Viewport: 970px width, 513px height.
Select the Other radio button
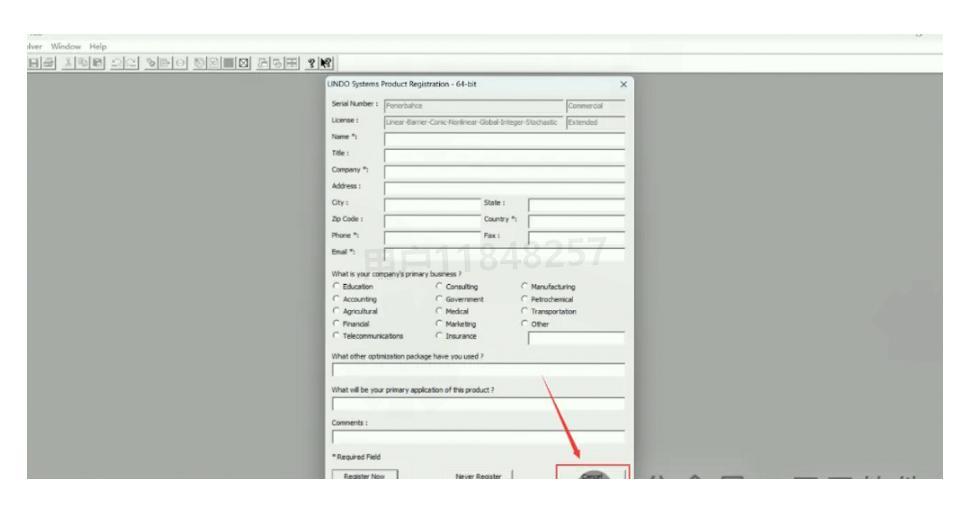point(525,323)
